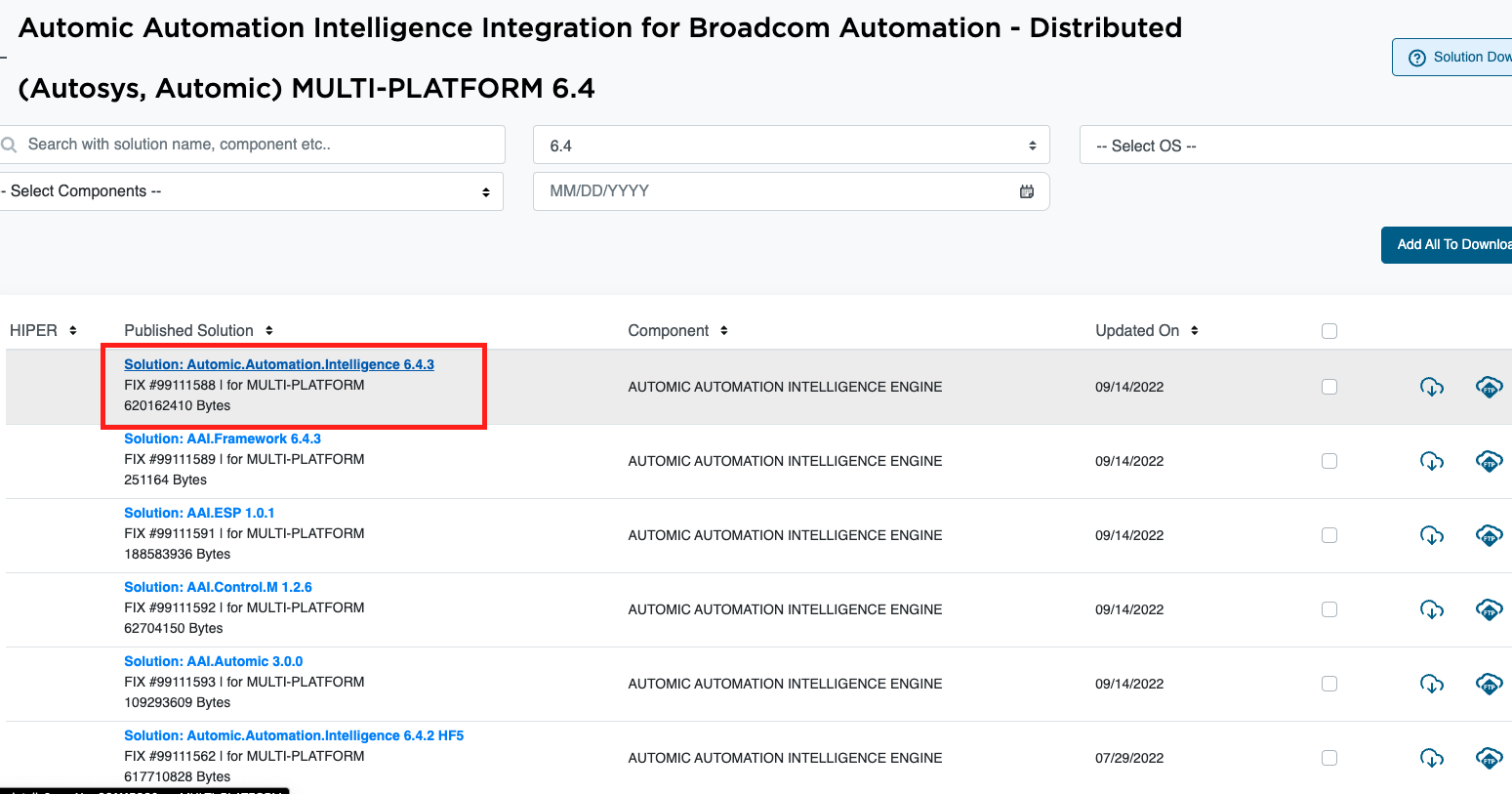The height and width of the screenshot is (794, 1512).
Task: Open the Solution: AAI.ESP 1.0.1 link
Action: coord(199,512)
